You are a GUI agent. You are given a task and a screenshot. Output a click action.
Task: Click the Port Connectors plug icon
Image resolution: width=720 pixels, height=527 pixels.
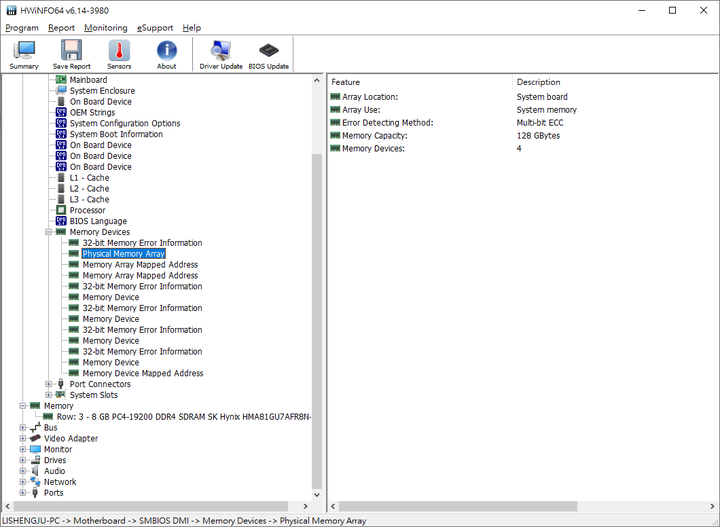61,384
